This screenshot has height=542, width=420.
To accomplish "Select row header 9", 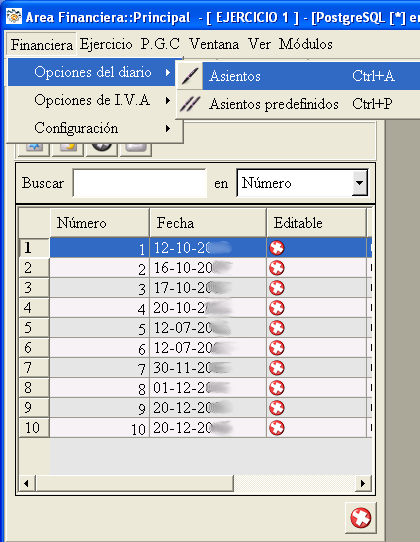I will (x=34, y=408).
